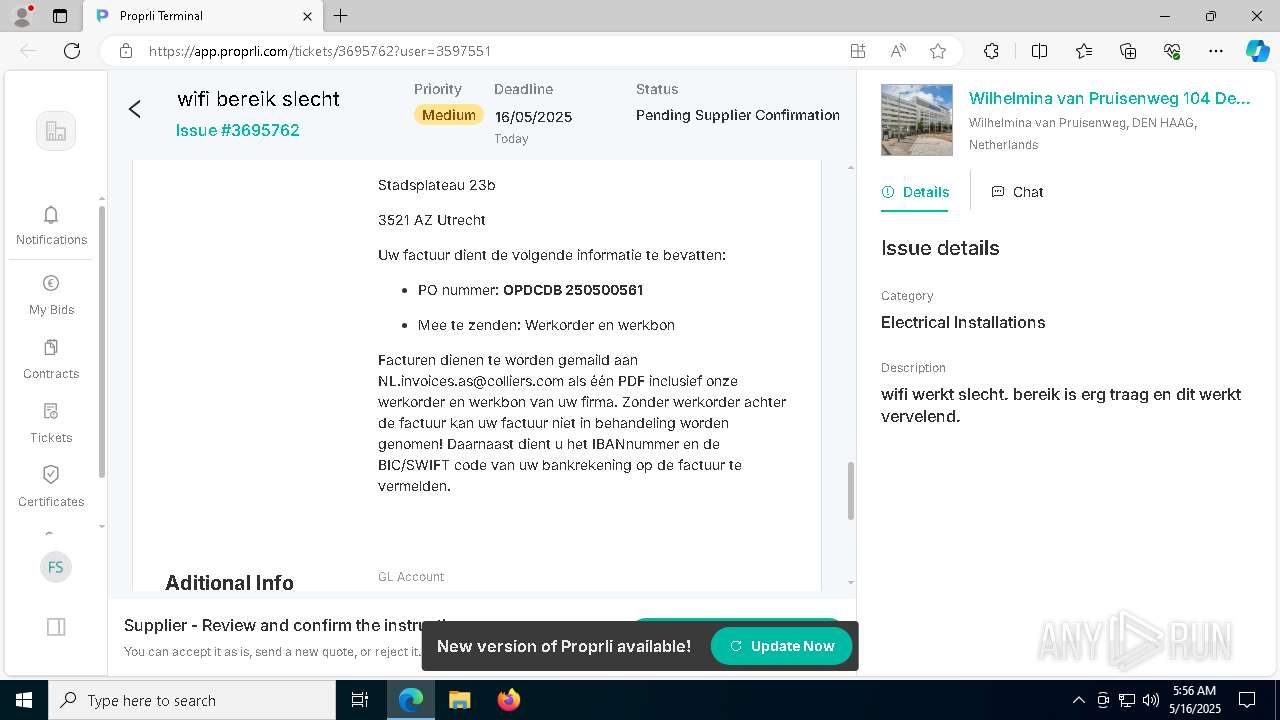The image size is (1280, 720).
Task: Click the building photo thumbnail
Action: click(917, 120)
